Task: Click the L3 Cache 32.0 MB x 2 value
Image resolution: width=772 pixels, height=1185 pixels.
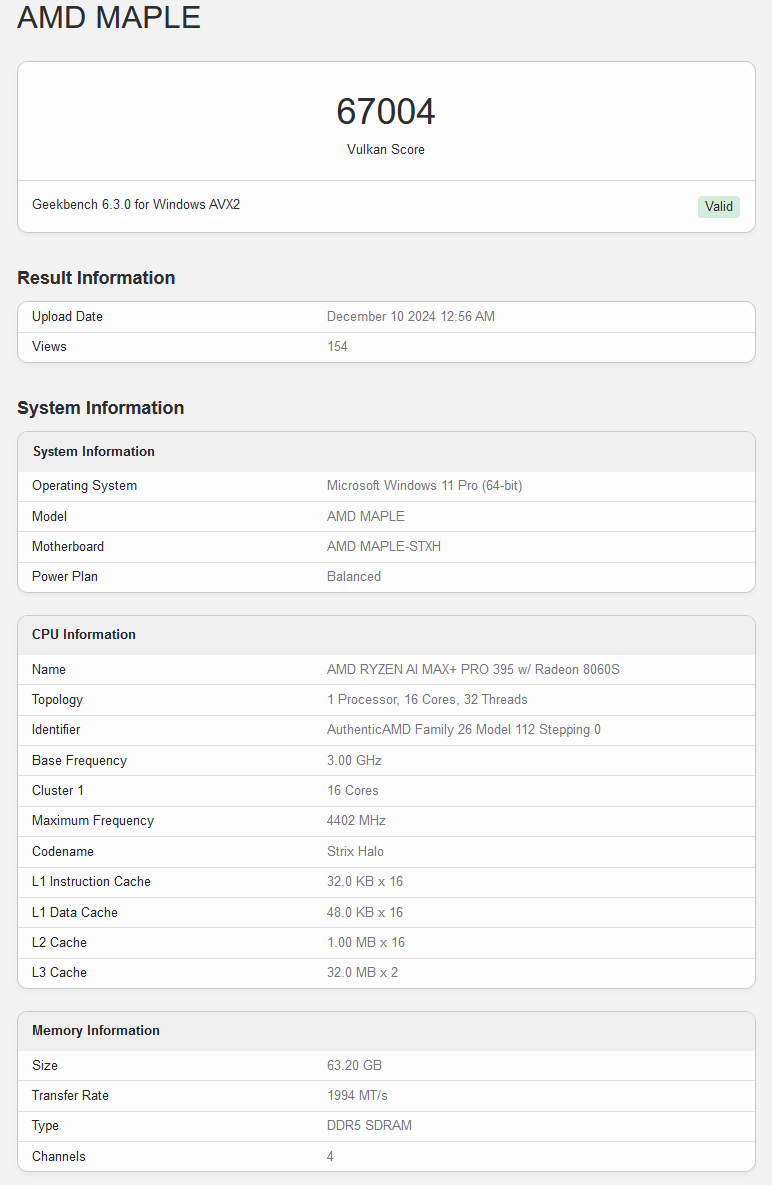Action: [362, 972]
